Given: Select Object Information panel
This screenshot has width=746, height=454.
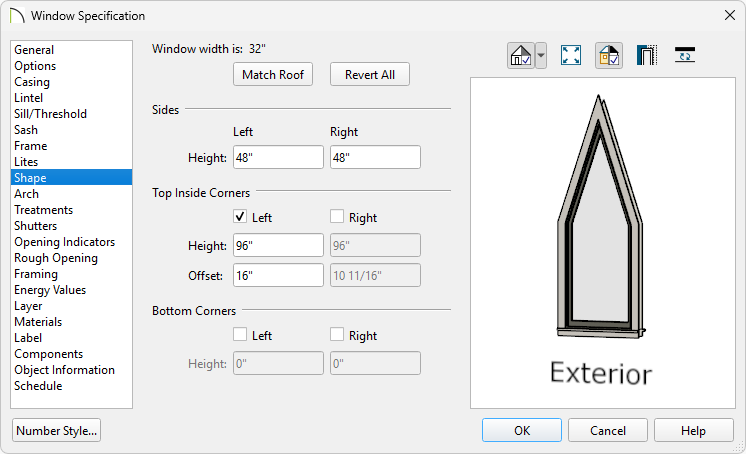Looking at the screenshot, I should 71,370.
